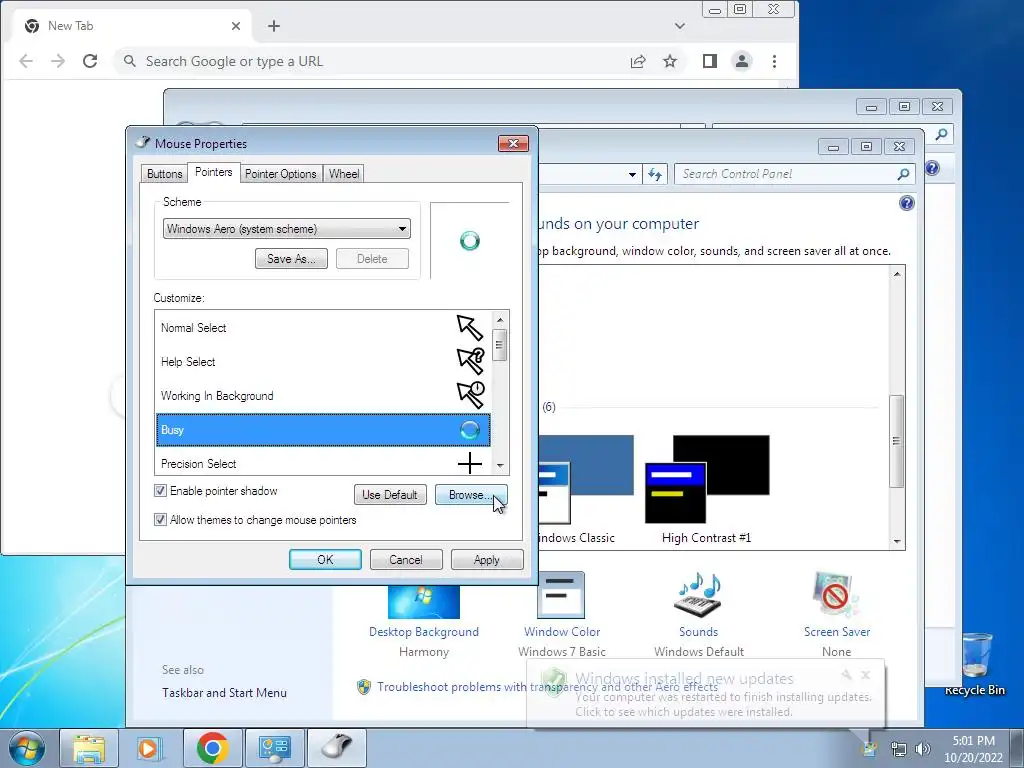Click the Save As... button

[291, 259]
